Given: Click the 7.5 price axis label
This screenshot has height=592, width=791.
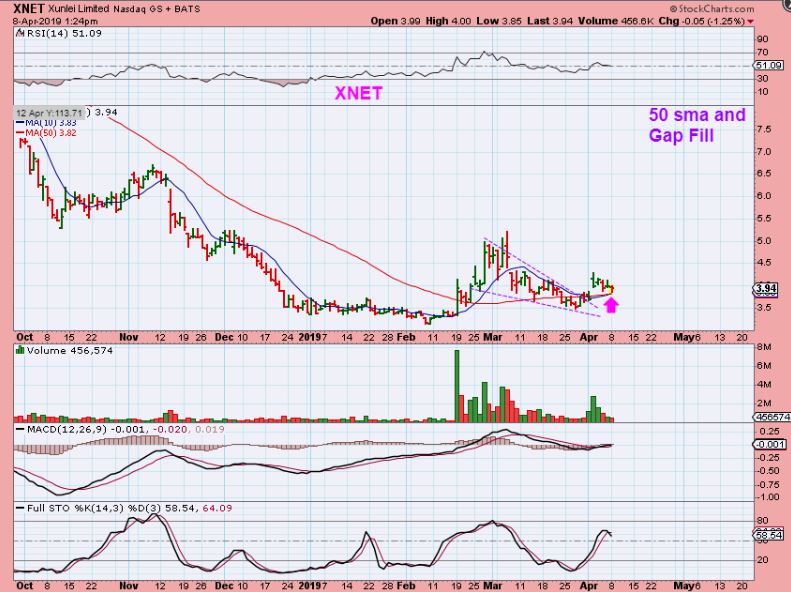Looking at the screenshot, I should coord(764,129).
